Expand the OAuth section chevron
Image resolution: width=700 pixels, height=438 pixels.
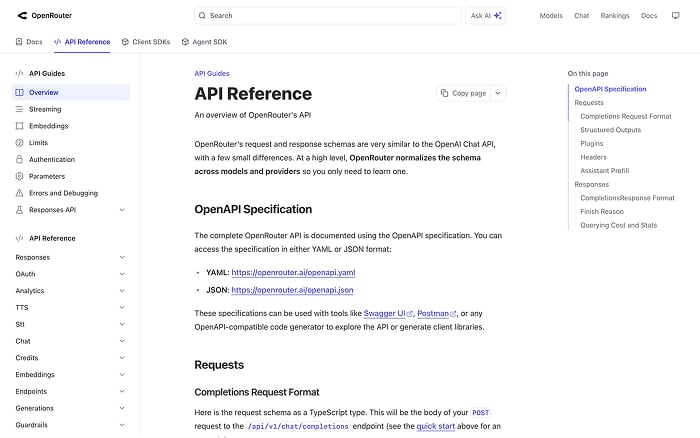(122, 274)
